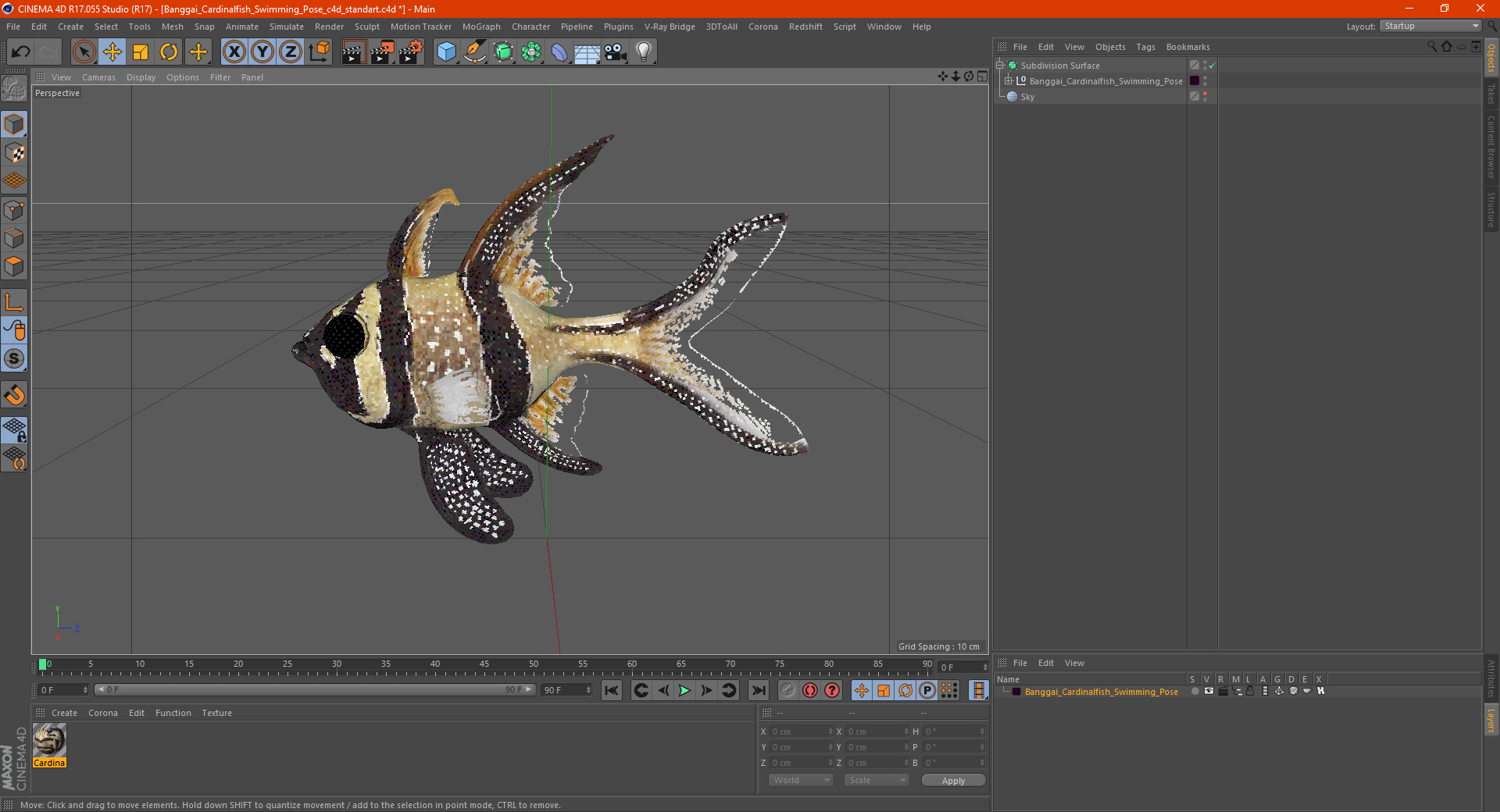Toggle Subdivision Surface enable checkmark
The width and height of the screenshot is (1500, 812).
coord(1212,66)
